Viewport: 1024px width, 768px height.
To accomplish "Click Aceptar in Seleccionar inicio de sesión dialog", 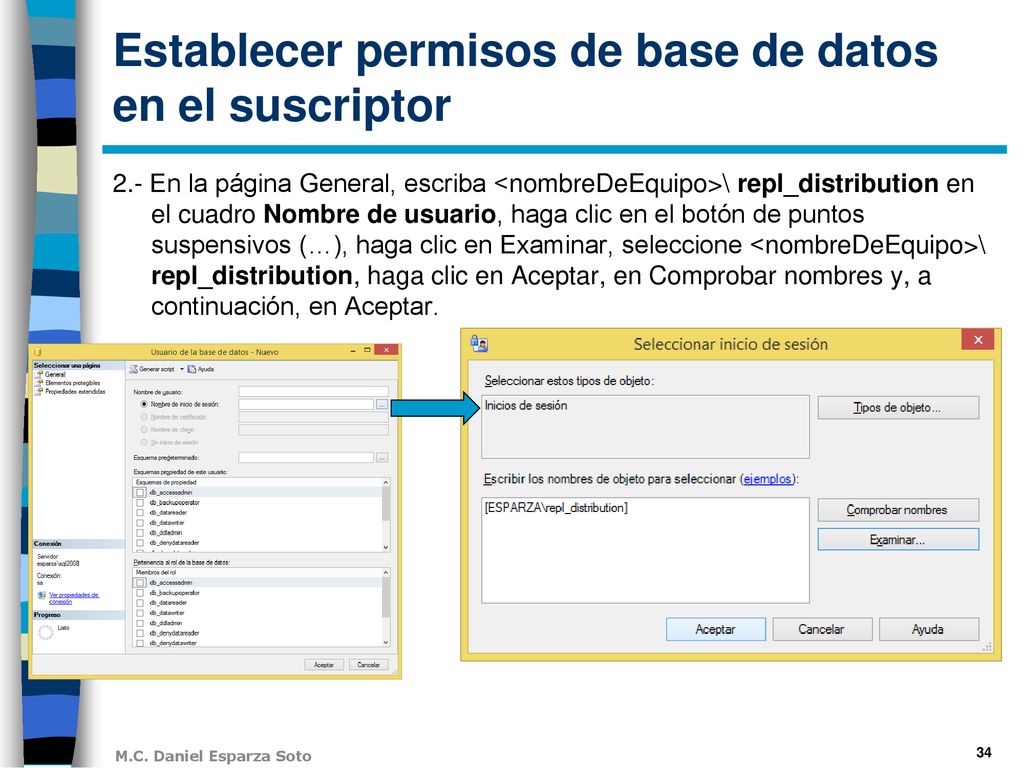I will [716, 630].
